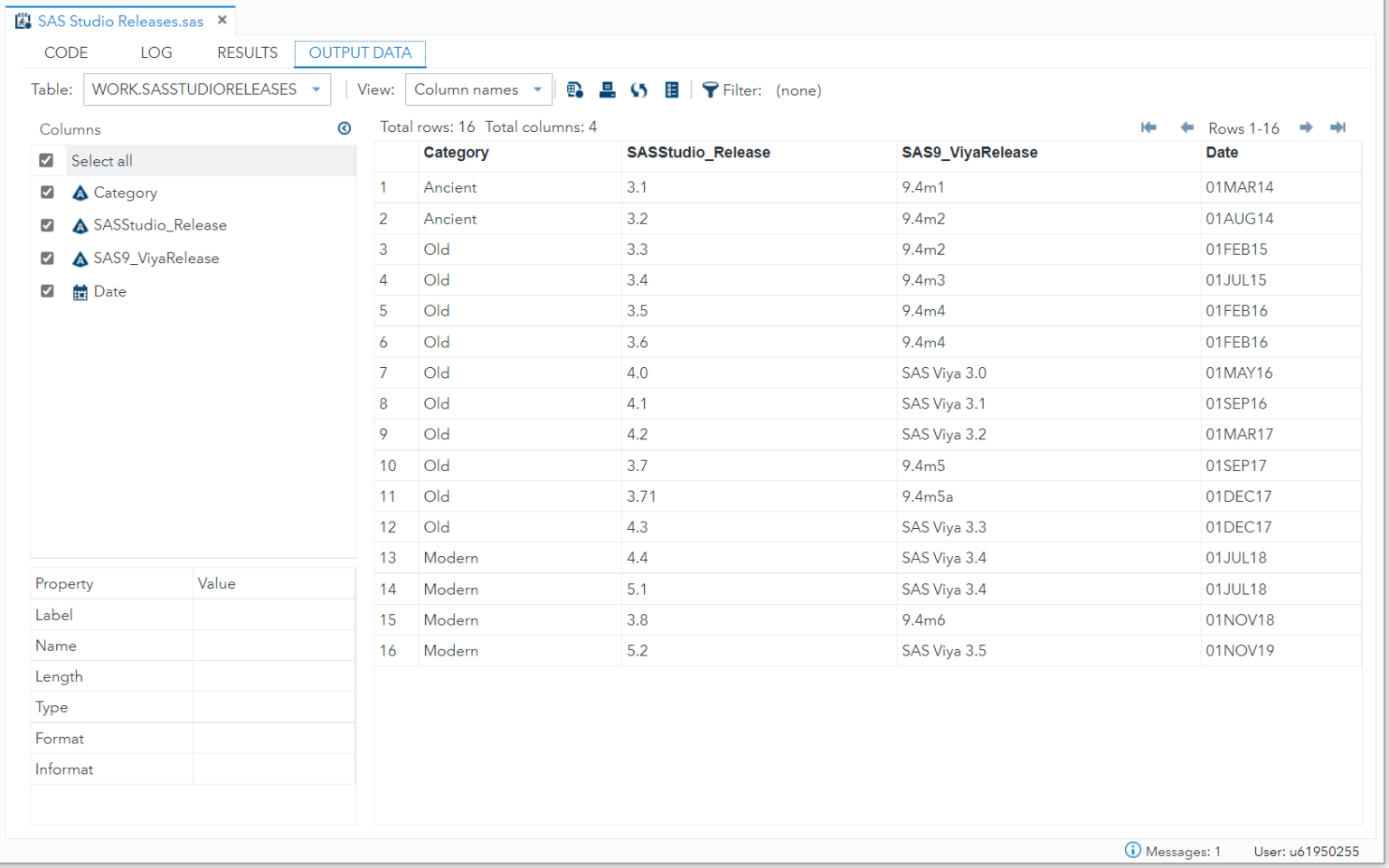This screenshot has height=868, width=1389.
Task: Refresh the table data
Action: pos(639,90)
